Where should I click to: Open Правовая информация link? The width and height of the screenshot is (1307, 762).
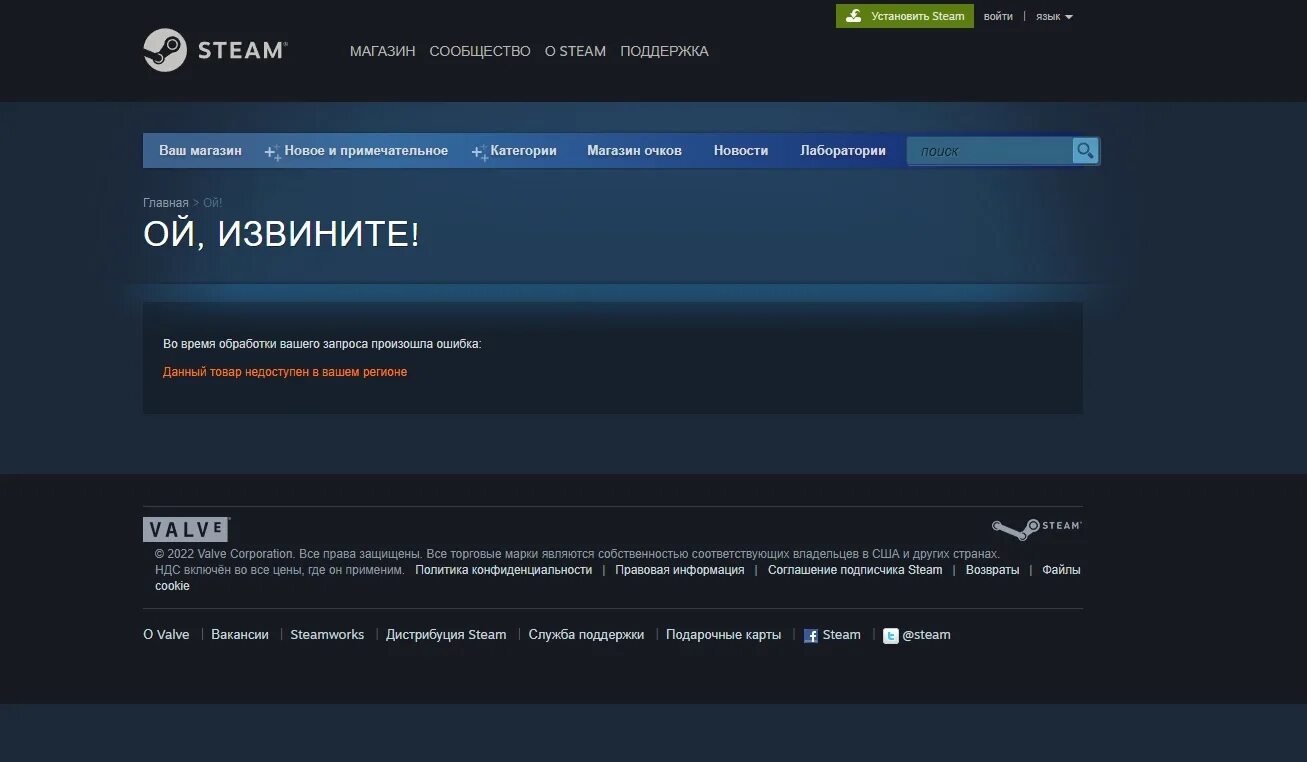click(680, 570)
